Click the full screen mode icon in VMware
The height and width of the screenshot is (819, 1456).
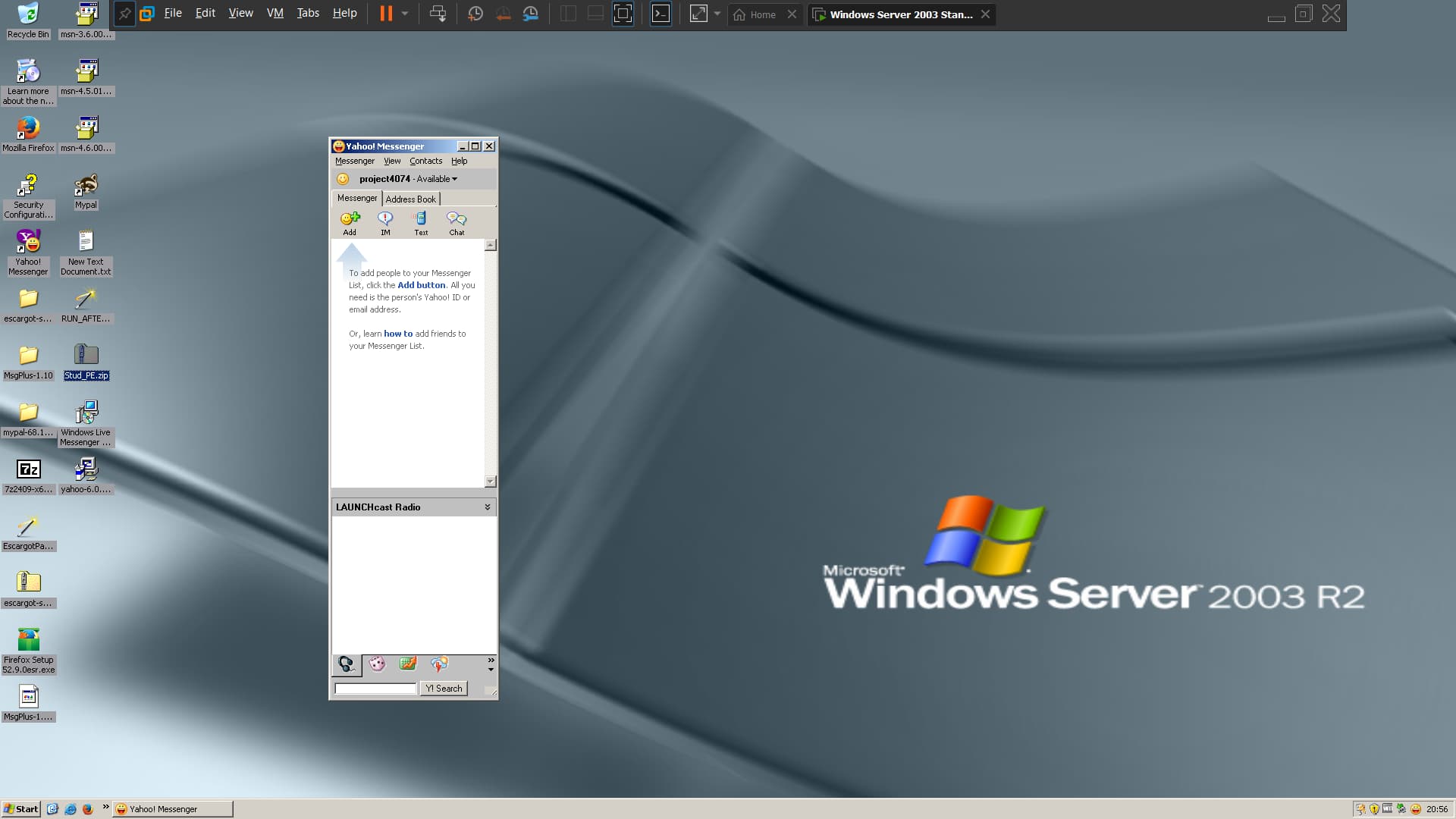coord(623,14)
